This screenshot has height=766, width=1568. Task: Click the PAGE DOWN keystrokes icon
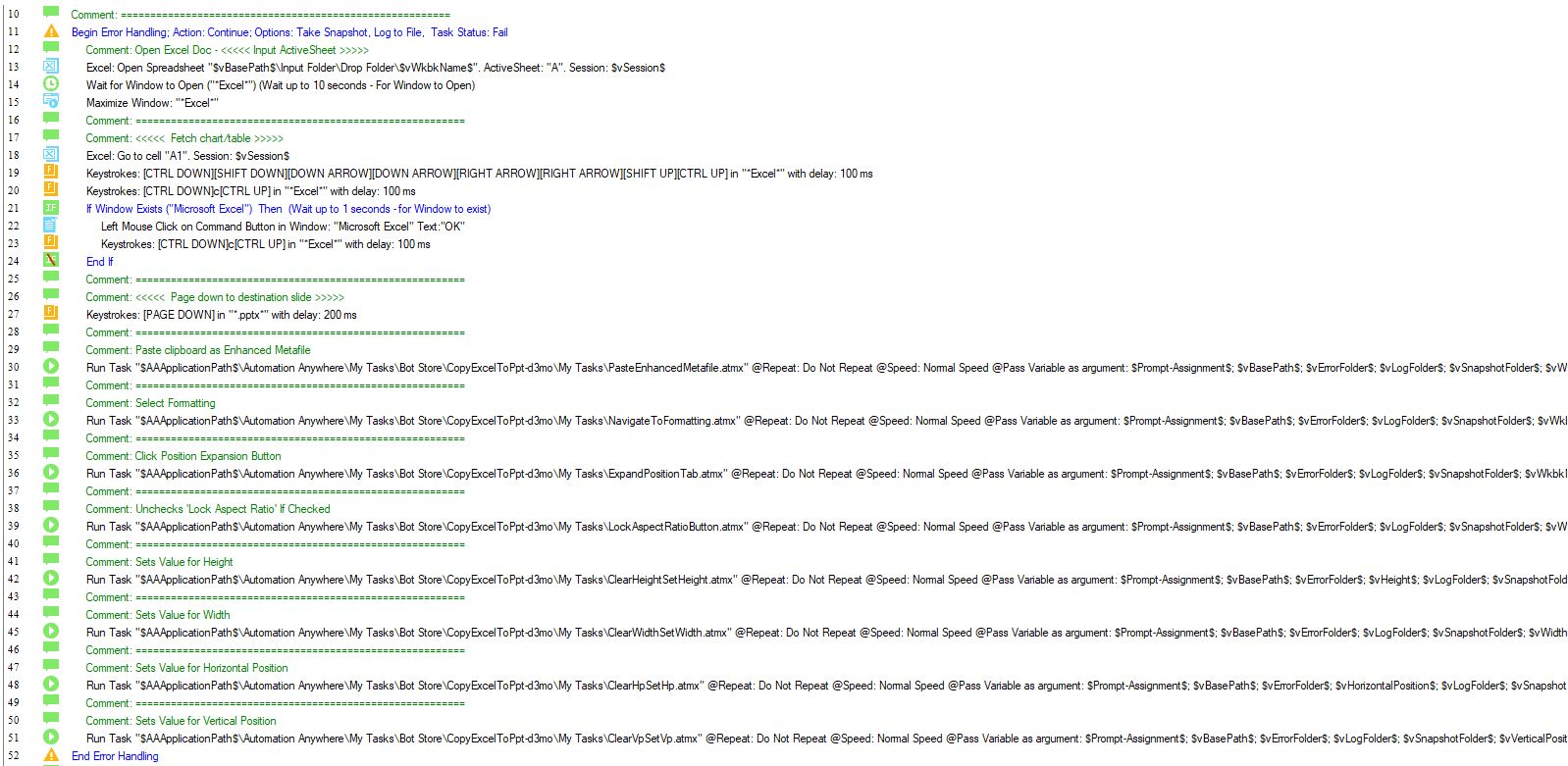coord(51,314)
